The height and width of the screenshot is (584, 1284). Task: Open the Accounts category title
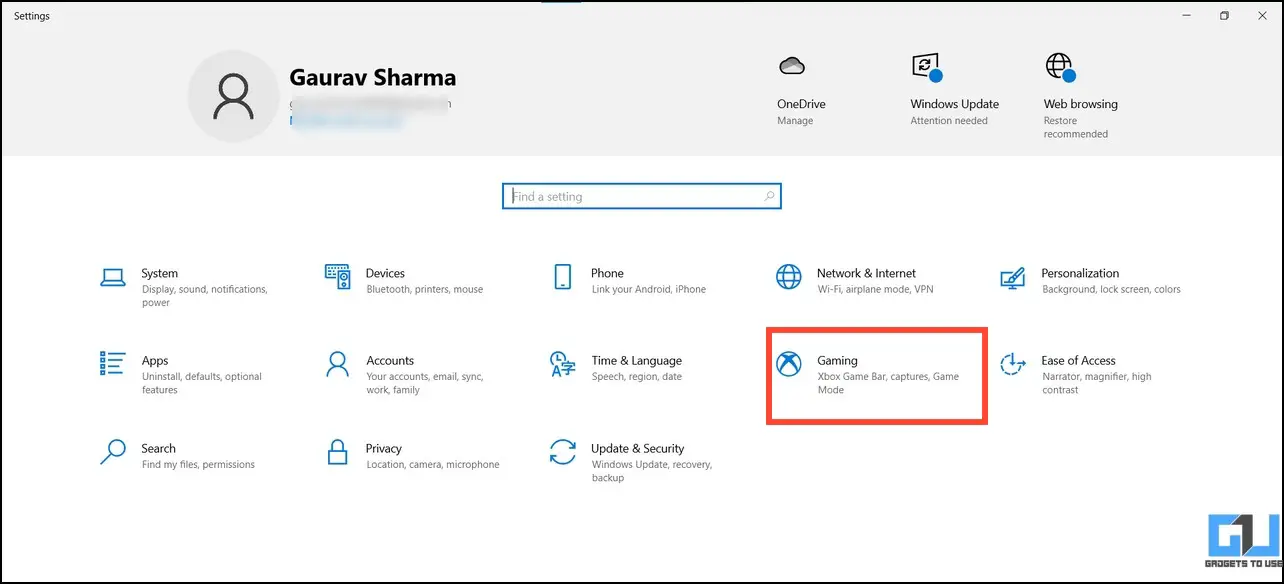[x=390, y=361]
